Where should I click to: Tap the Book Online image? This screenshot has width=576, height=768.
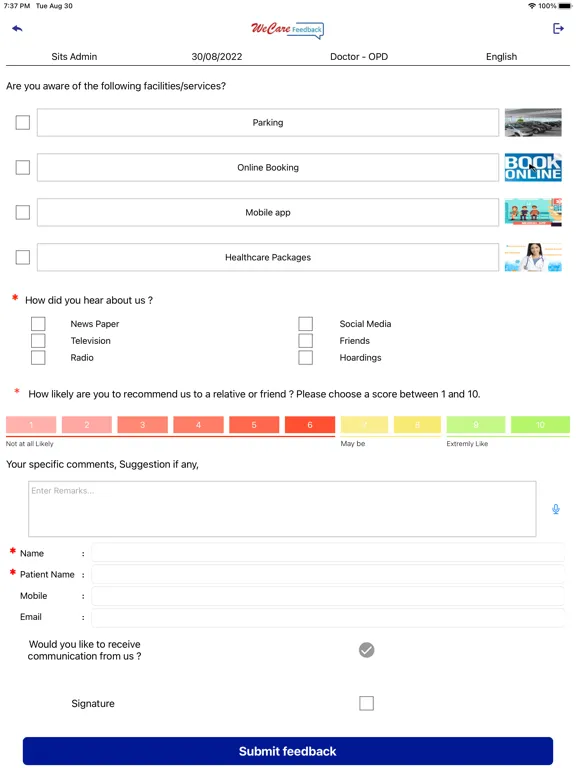533,168
